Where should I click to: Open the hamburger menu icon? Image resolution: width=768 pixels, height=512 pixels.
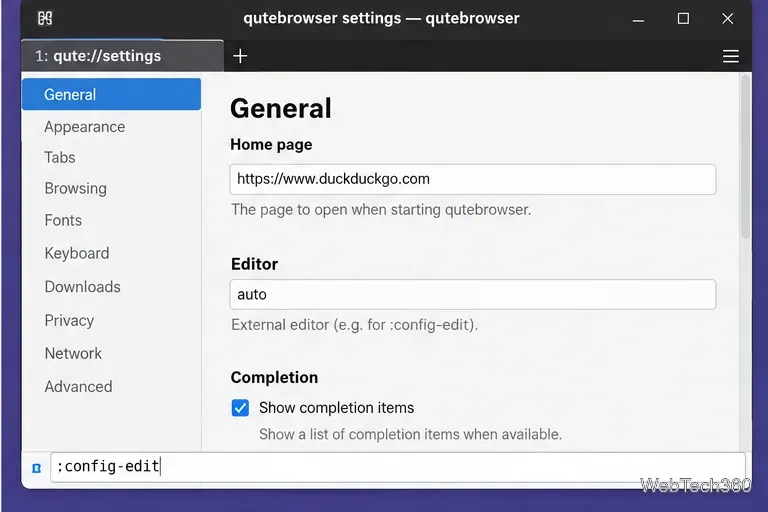[x=730, y=56]
